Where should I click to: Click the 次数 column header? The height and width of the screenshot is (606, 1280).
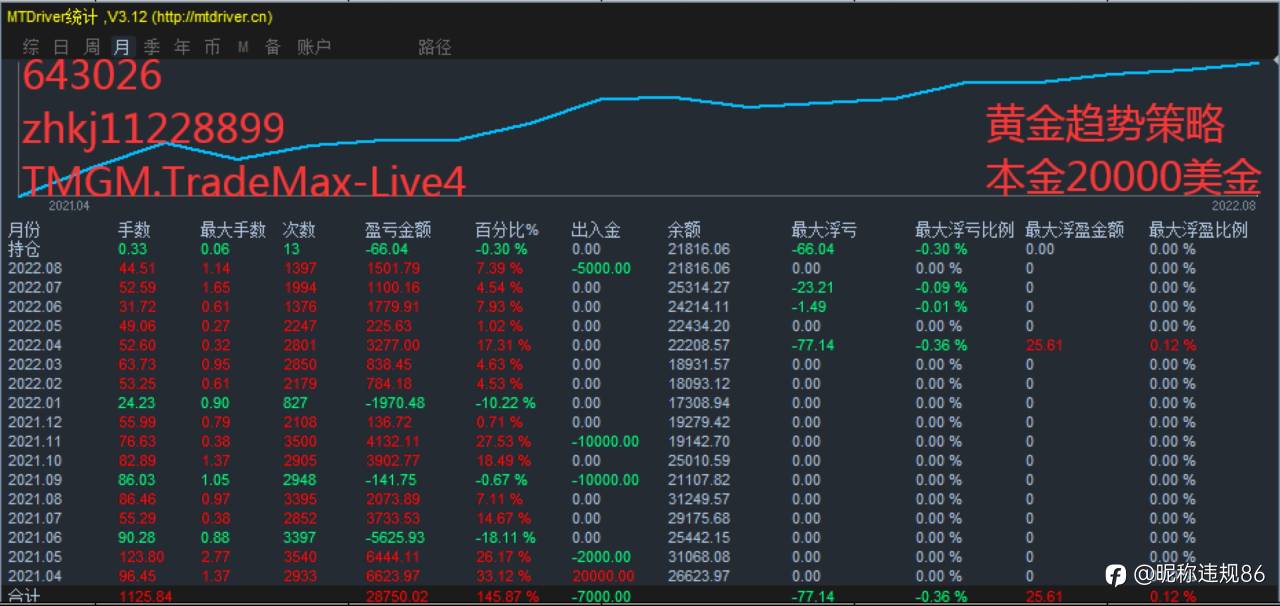pos(299,230)
